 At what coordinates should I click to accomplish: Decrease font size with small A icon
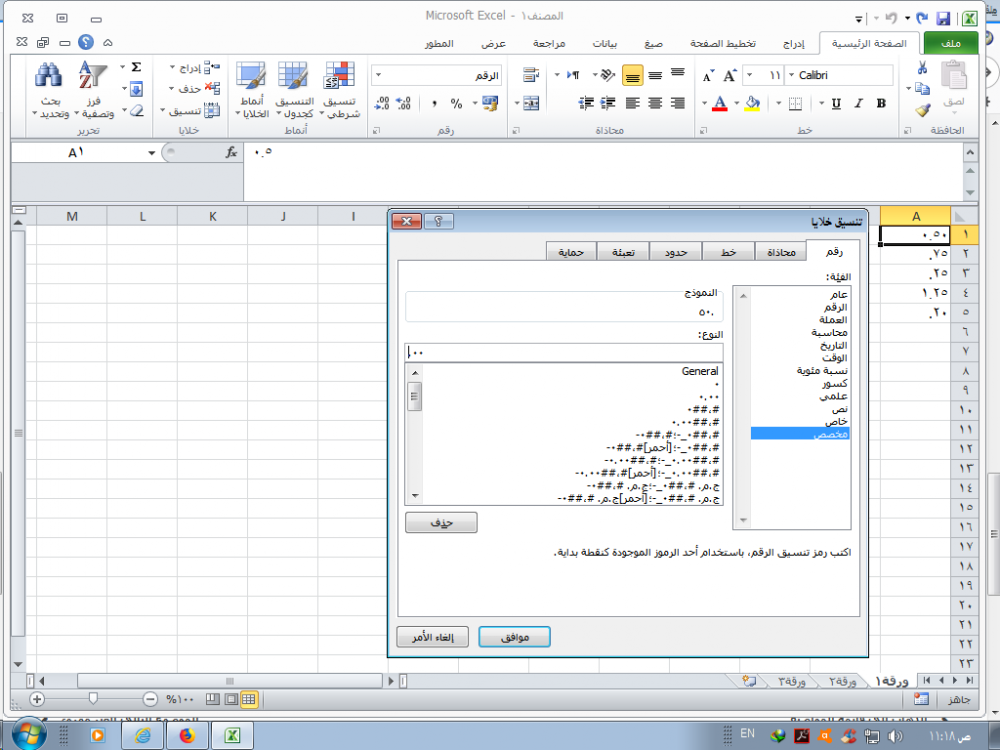pos(708,77)
